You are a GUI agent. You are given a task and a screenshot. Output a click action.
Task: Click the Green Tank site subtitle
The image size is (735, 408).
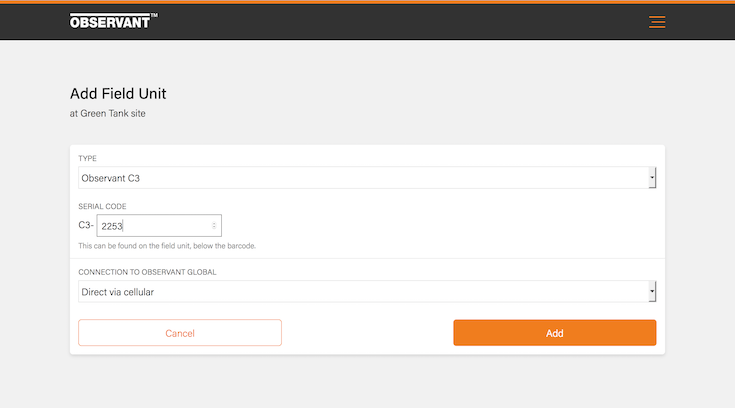[108, 114]
